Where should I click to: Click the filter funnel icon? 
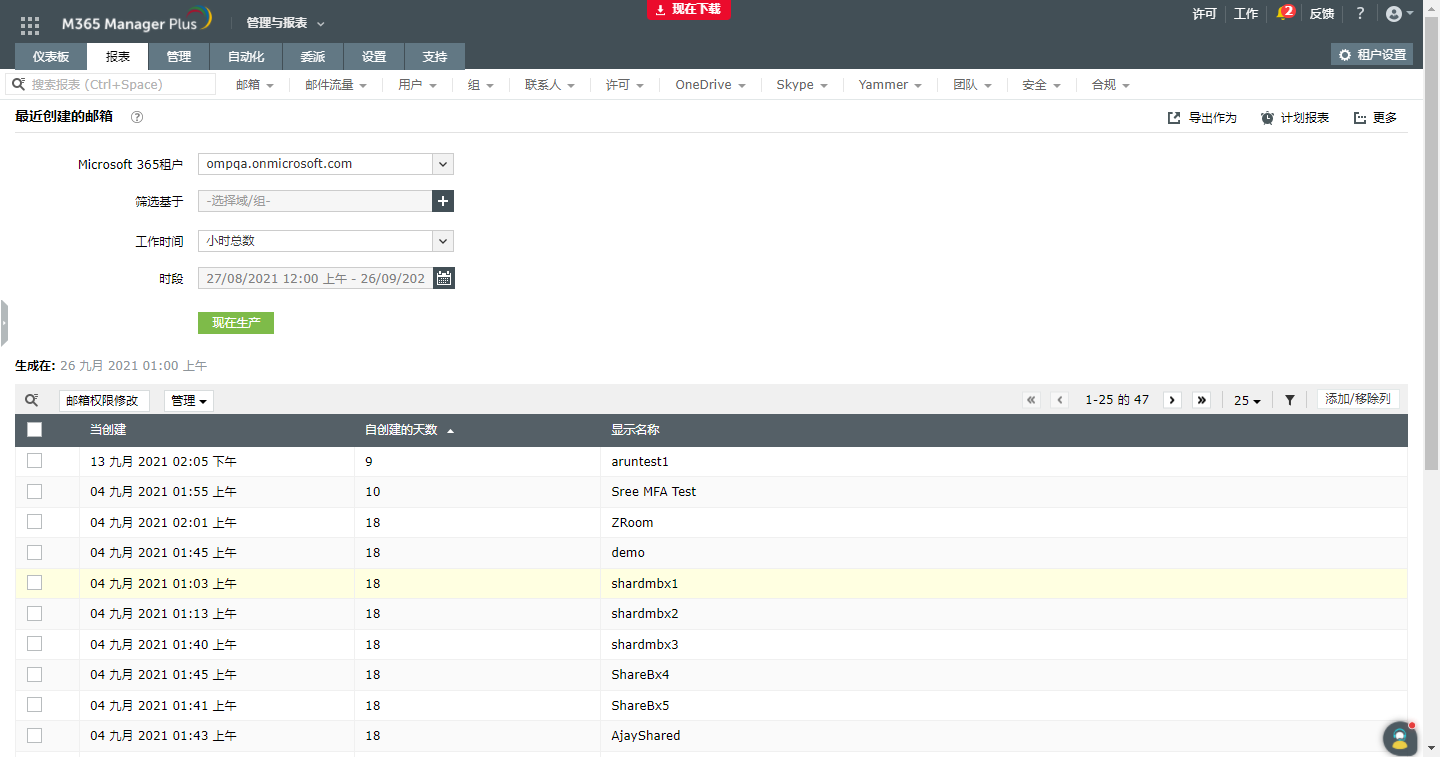1290,400
